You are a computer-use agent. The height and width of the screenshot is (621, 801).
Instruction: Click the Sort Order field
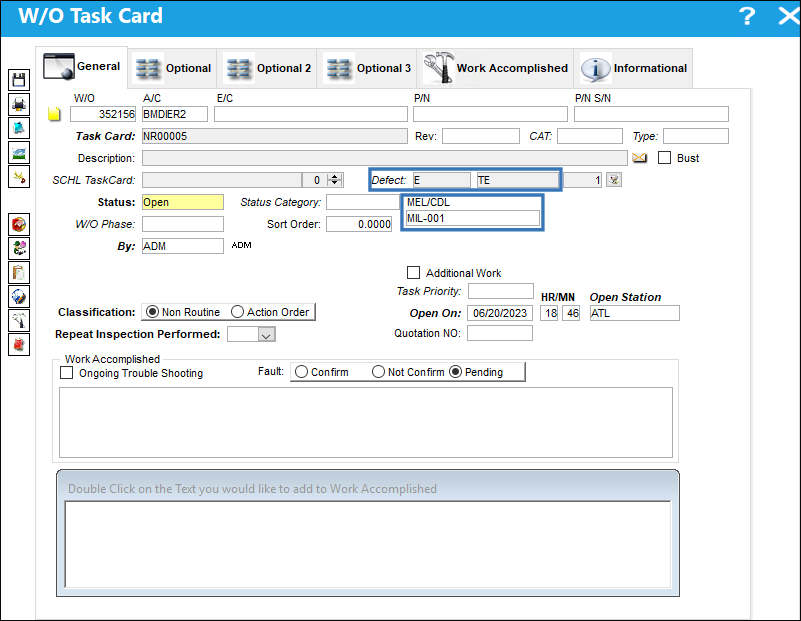tap(359, 224)
